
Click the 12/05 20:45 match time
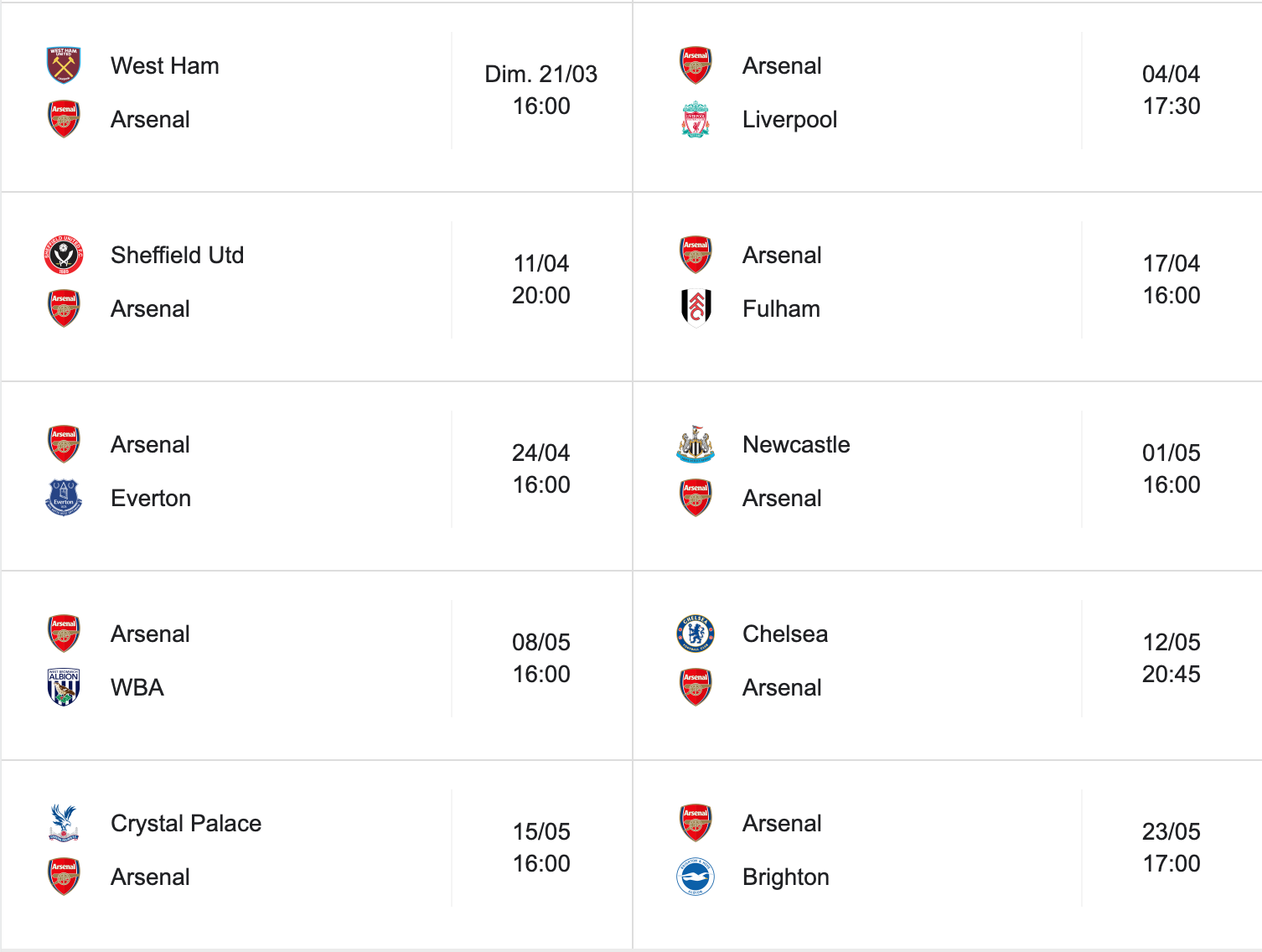[x=1171, y=659]
